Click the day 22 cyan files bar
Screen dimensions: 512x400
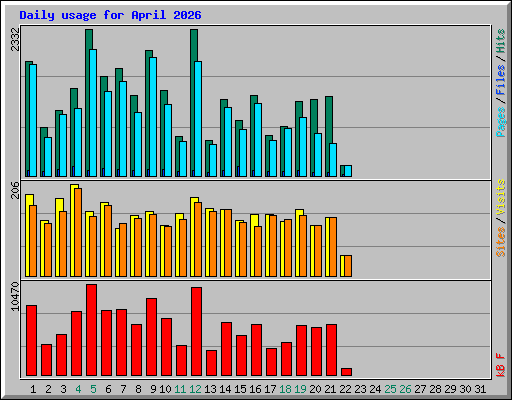point(348,171)
